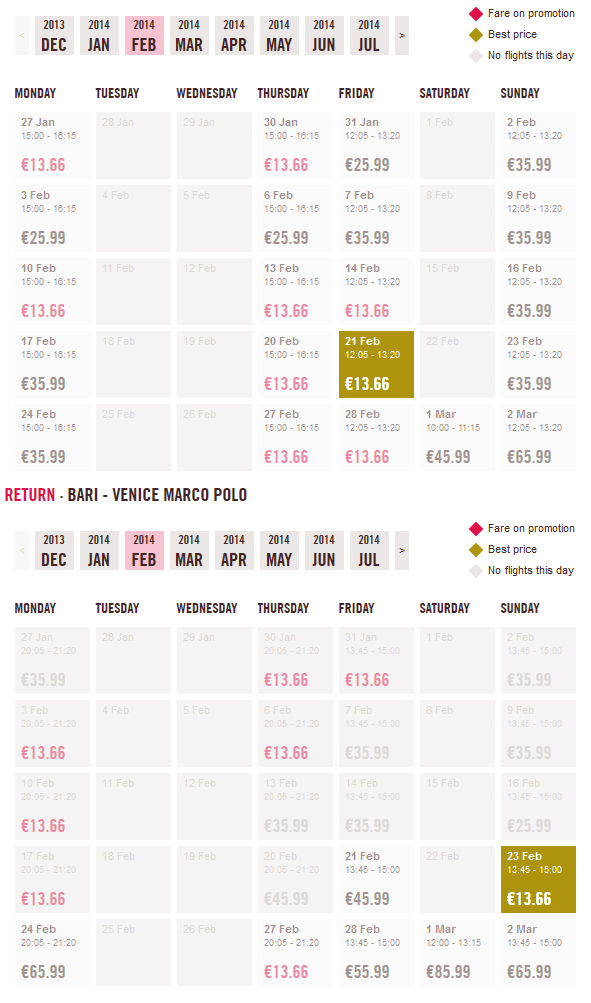Viewport: 591px width, 1003px height.
Task: Choose return 24 Feb flight at €65.99
Action: point(52,952)
